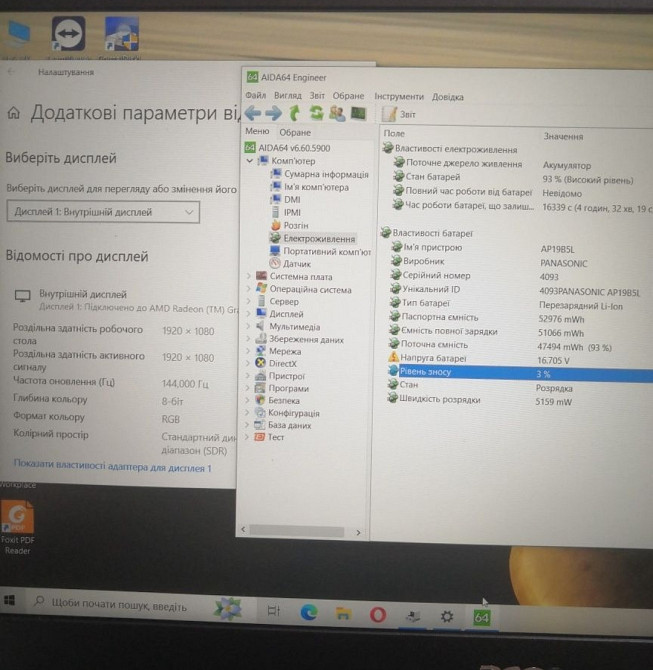653x670 pixels.
Task: Expand the Мультимедіа tree node
Action: pos(249,326)
